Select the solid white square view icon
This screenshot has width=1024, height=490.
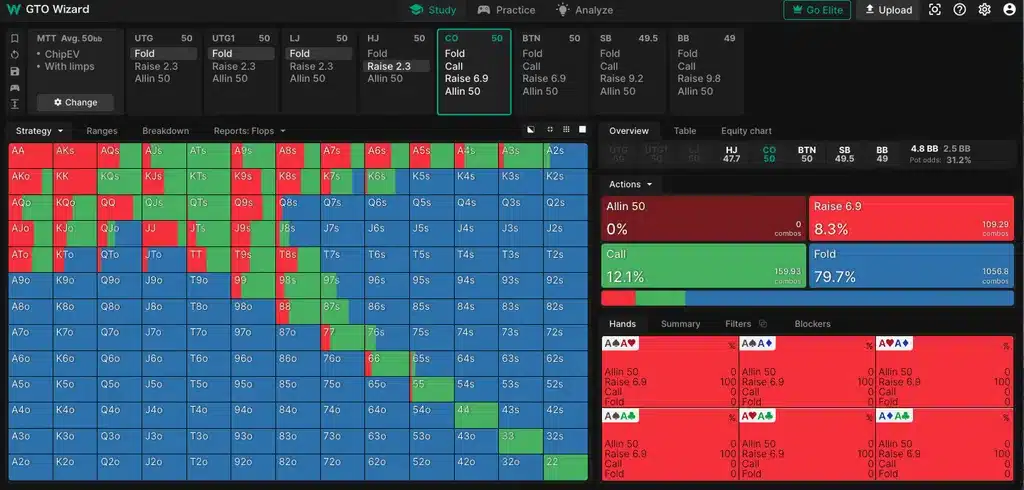tap(583, 130)
